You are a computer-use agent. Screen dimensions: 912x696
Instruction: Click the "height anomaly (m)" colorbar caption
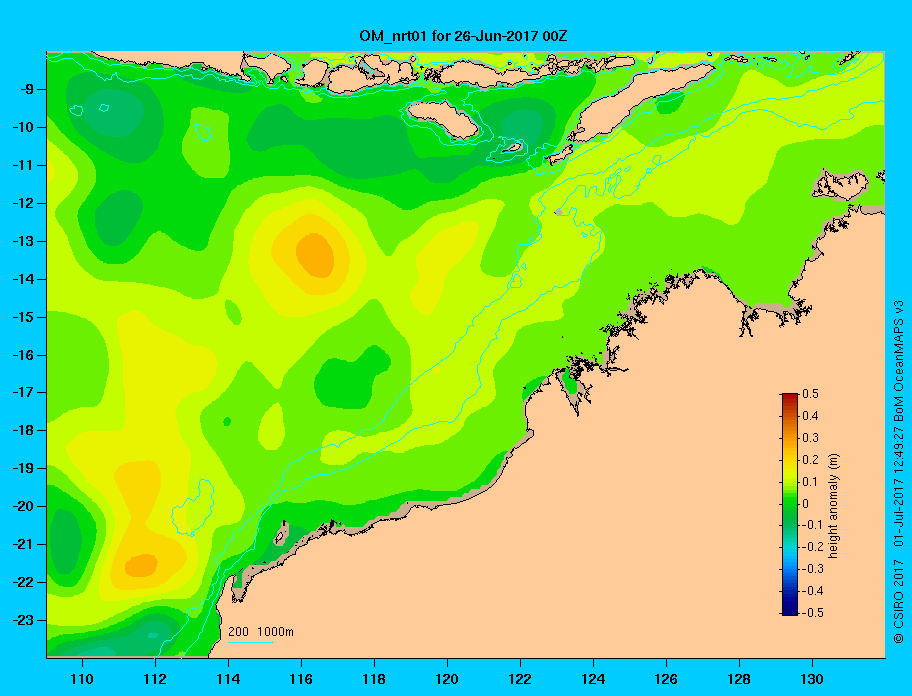(834, 504)
